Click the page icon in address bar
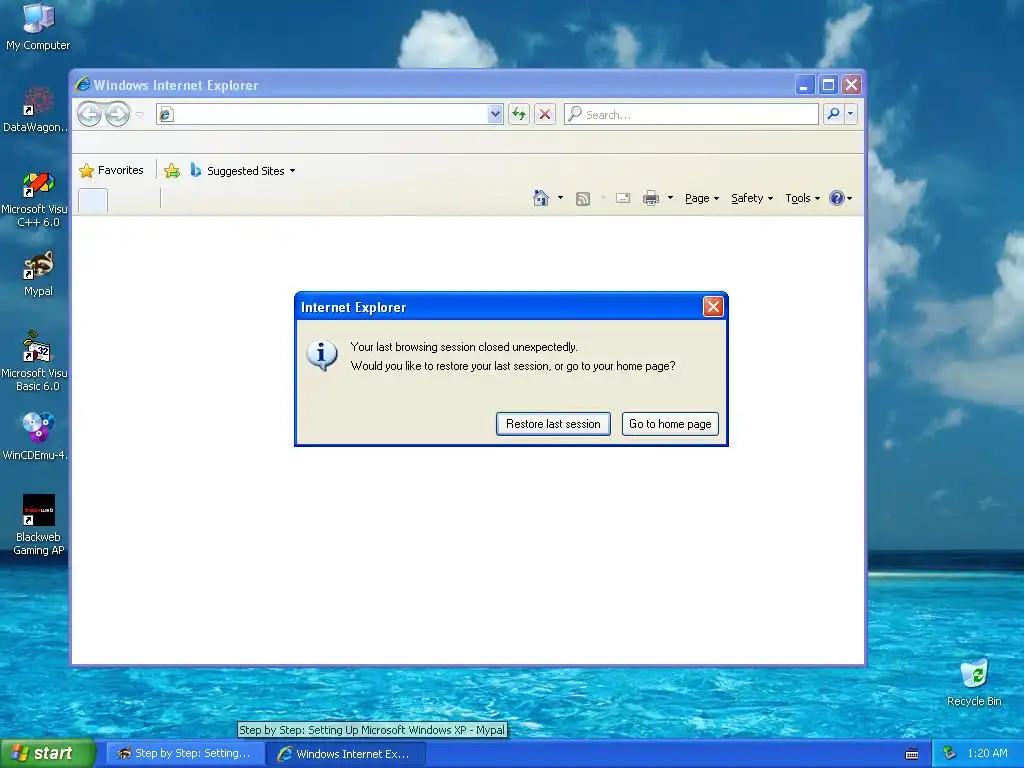 pos(166,115)
